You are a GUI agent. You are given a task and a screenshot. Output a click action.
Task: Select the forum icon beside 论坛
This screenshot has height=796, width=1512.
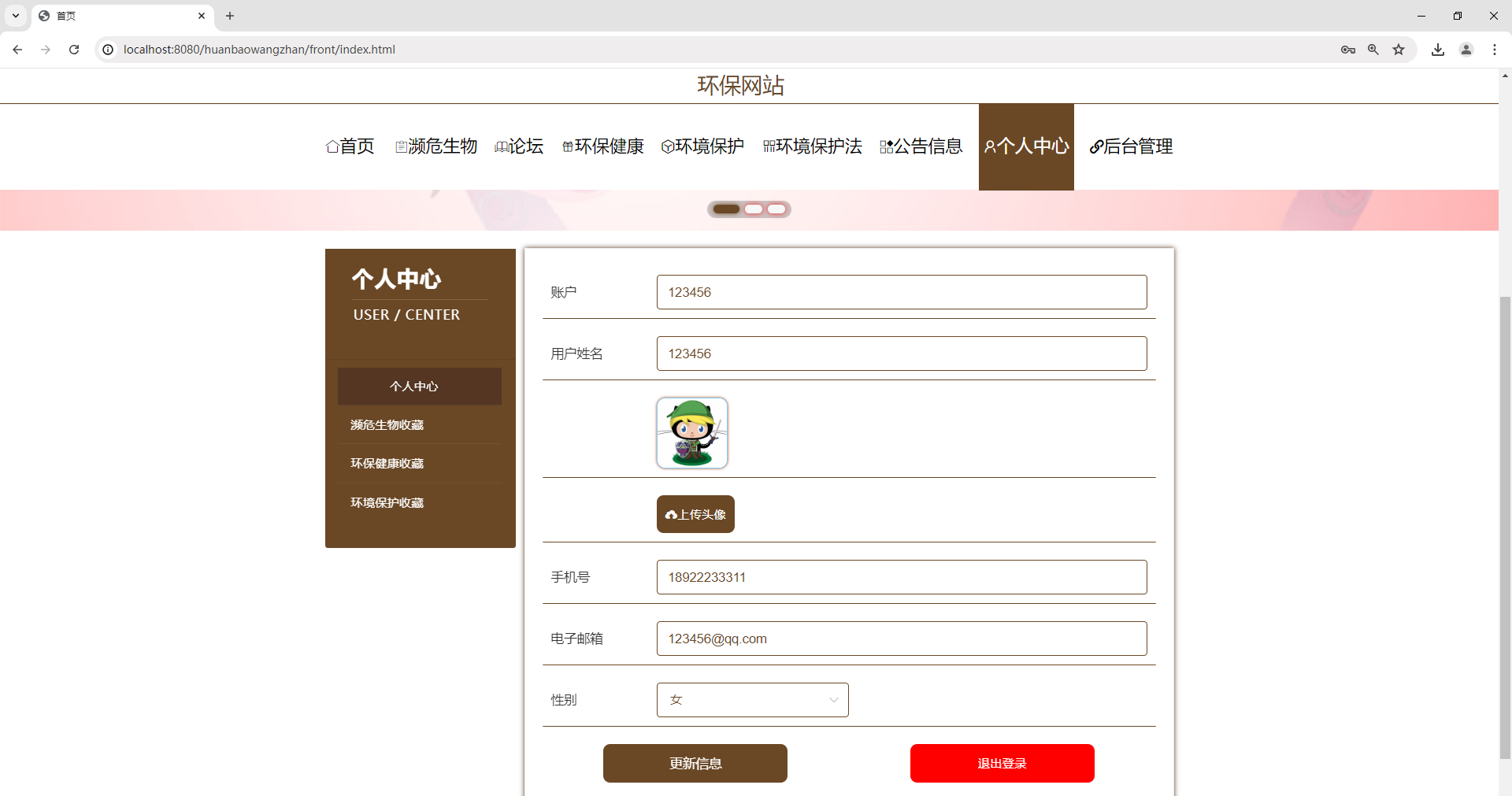point(502,146)
